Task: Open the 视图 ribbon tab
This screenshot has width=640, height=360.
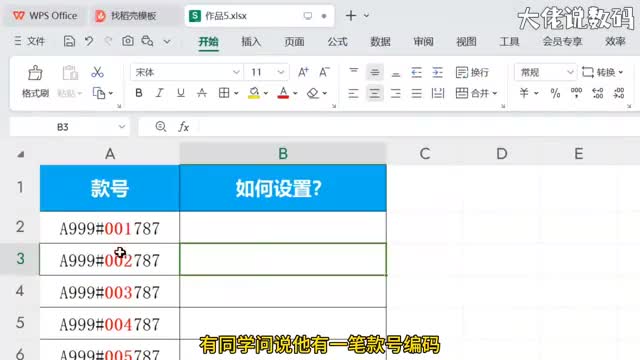Action: pos(466,41)
